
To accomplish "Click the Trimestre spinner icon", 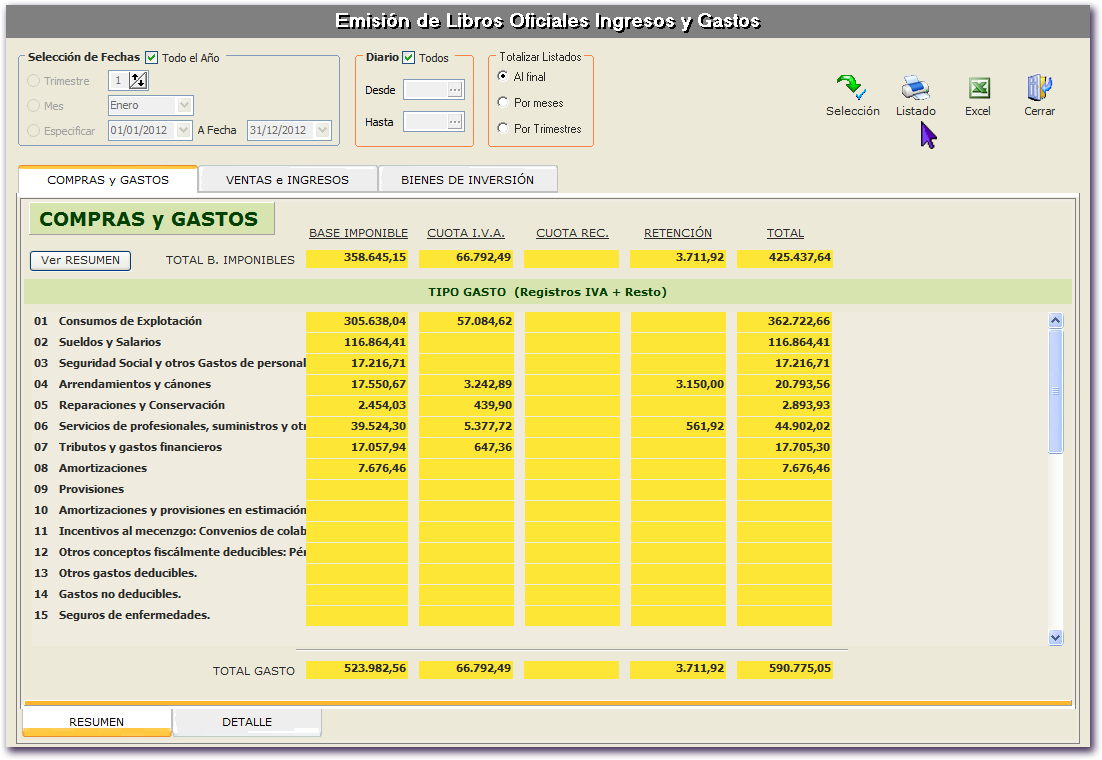I will [138, 80].
